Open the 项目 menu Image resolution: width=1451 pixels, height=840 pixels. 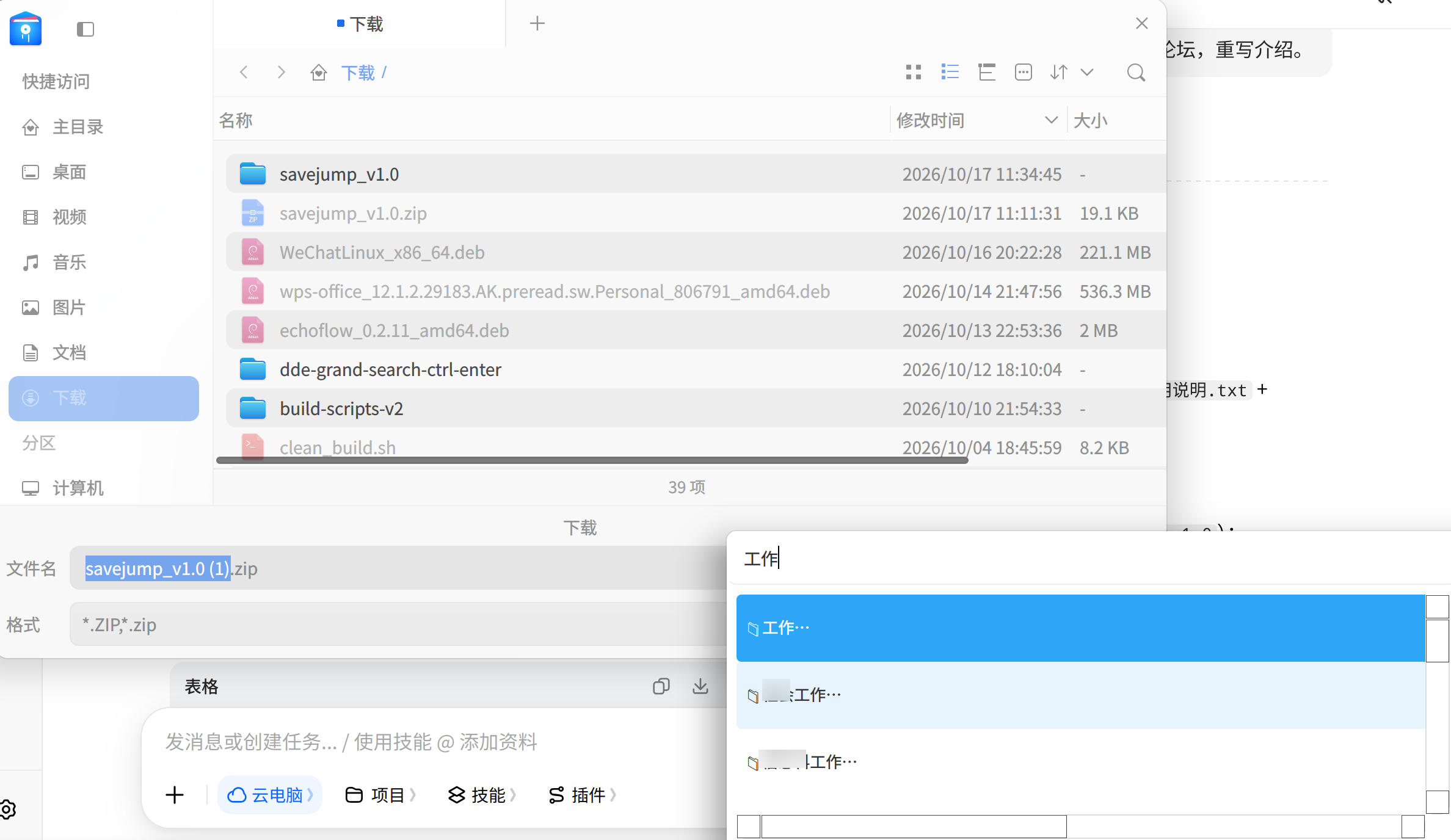380,795
